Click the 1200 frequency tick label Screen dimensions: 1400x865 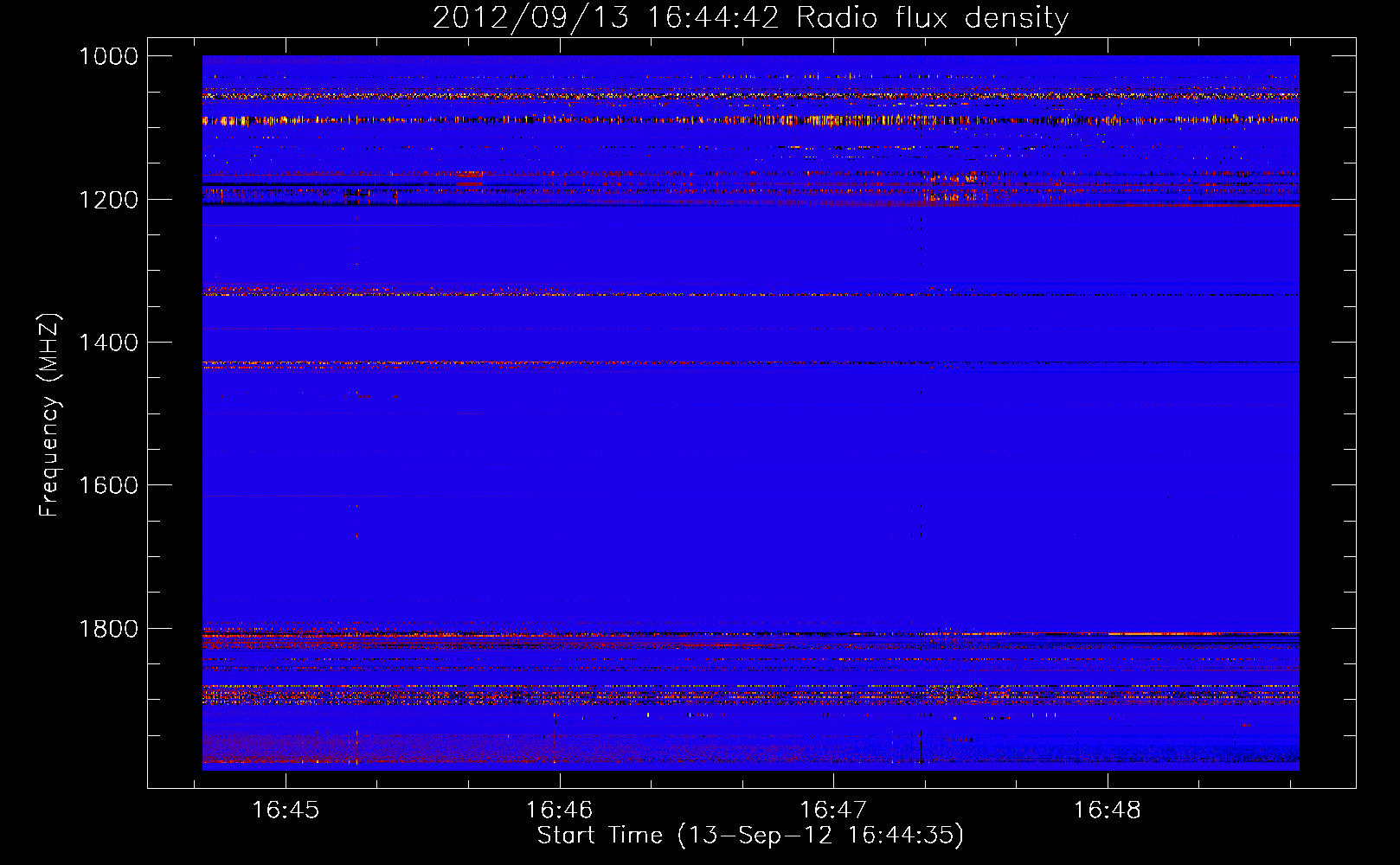108,200
